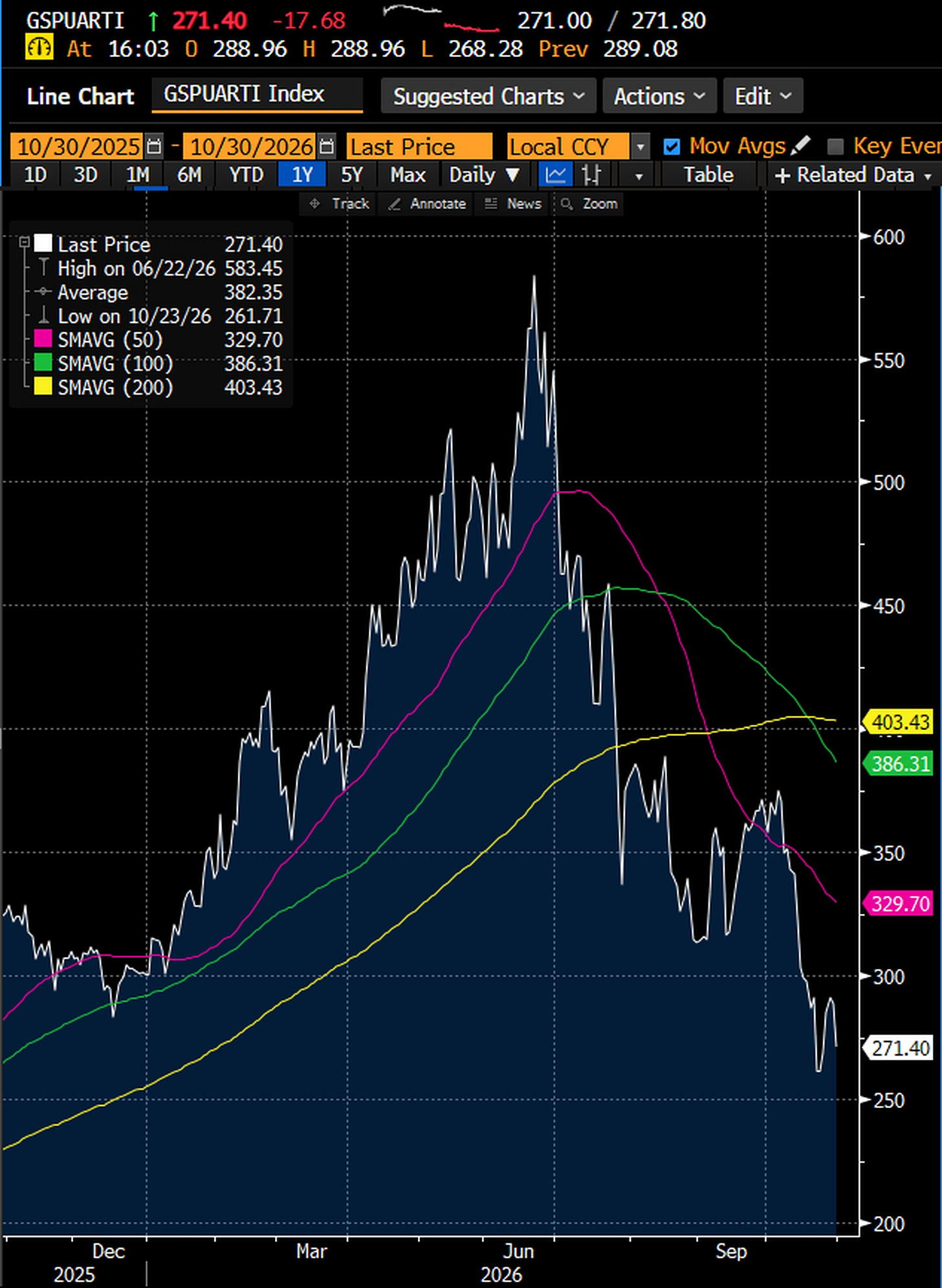Select the 1M range tab
The width and height of the screenshot is (942, 1288).
[137, 175]
